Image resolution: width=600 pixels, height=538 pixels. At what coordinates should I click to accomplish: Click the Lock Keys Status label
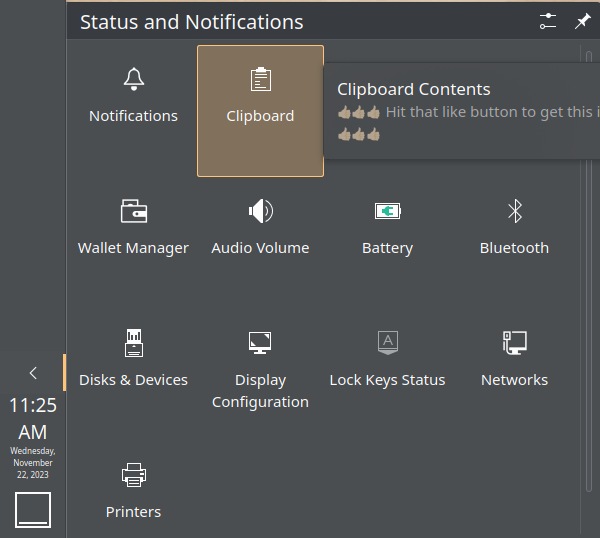[388, 380]
